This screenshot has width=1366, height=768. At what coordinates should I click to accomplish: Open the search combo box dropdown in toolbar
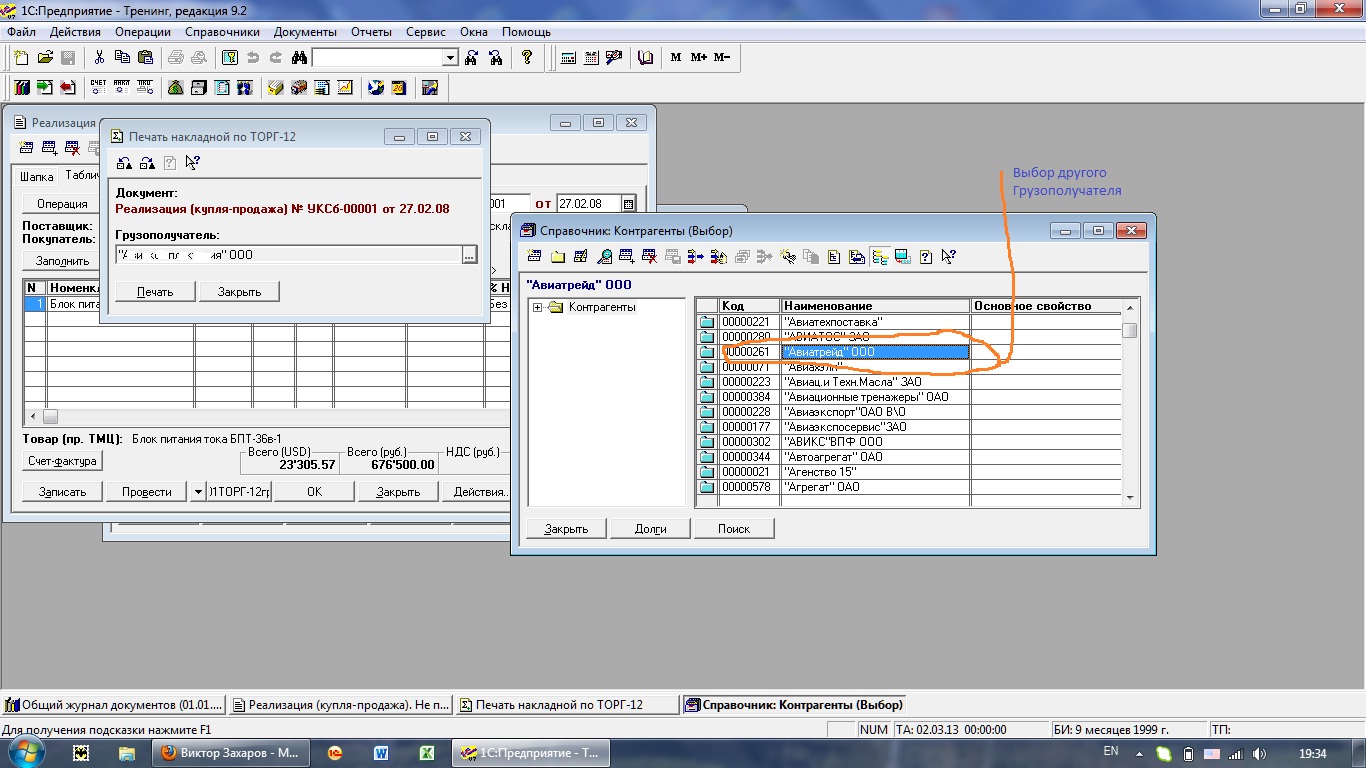point(450,58)
